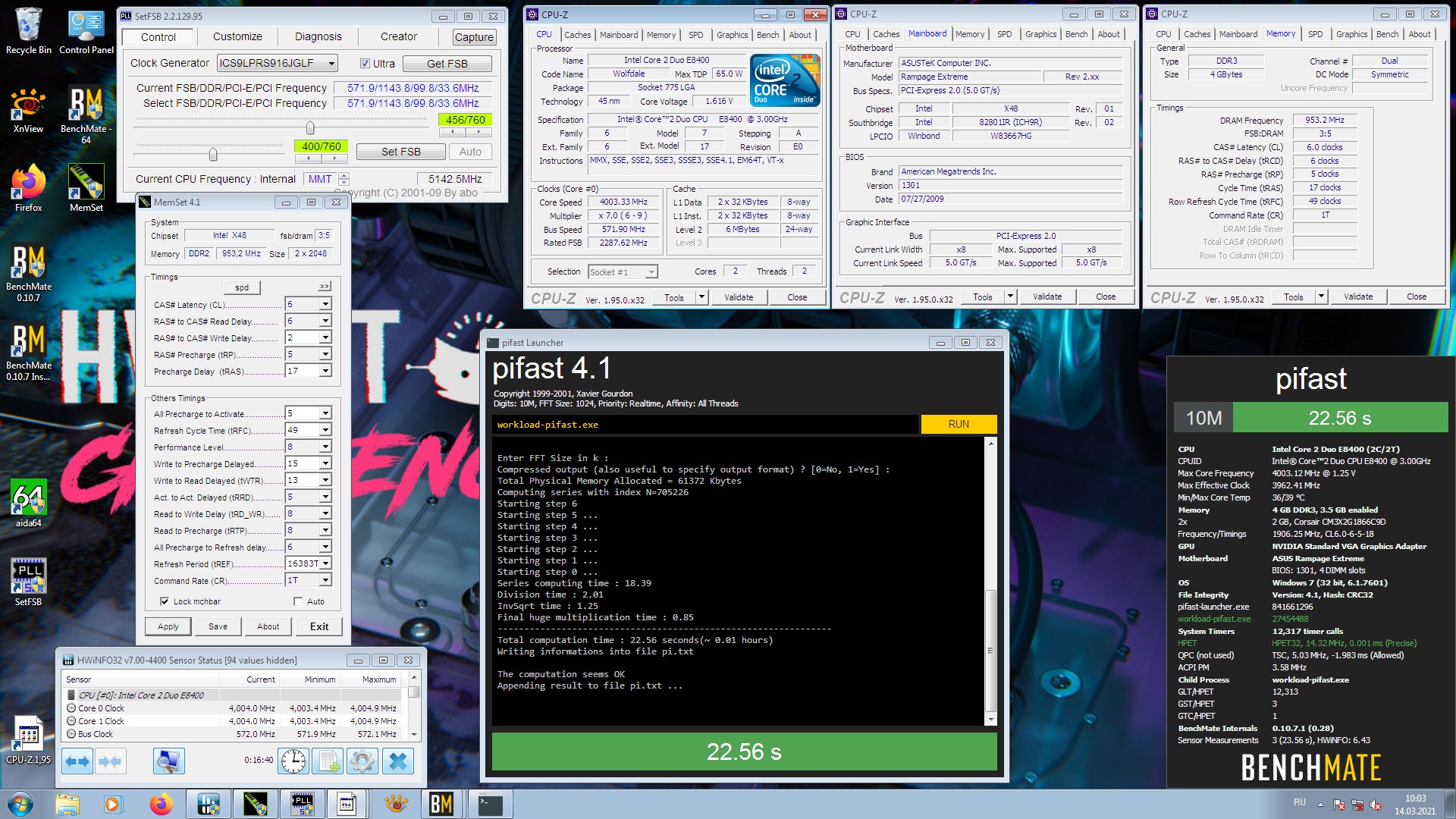This screenshot has height=819, width=1456.
Task: Switch to XnView taskbar icon
Action: (395, 804)
